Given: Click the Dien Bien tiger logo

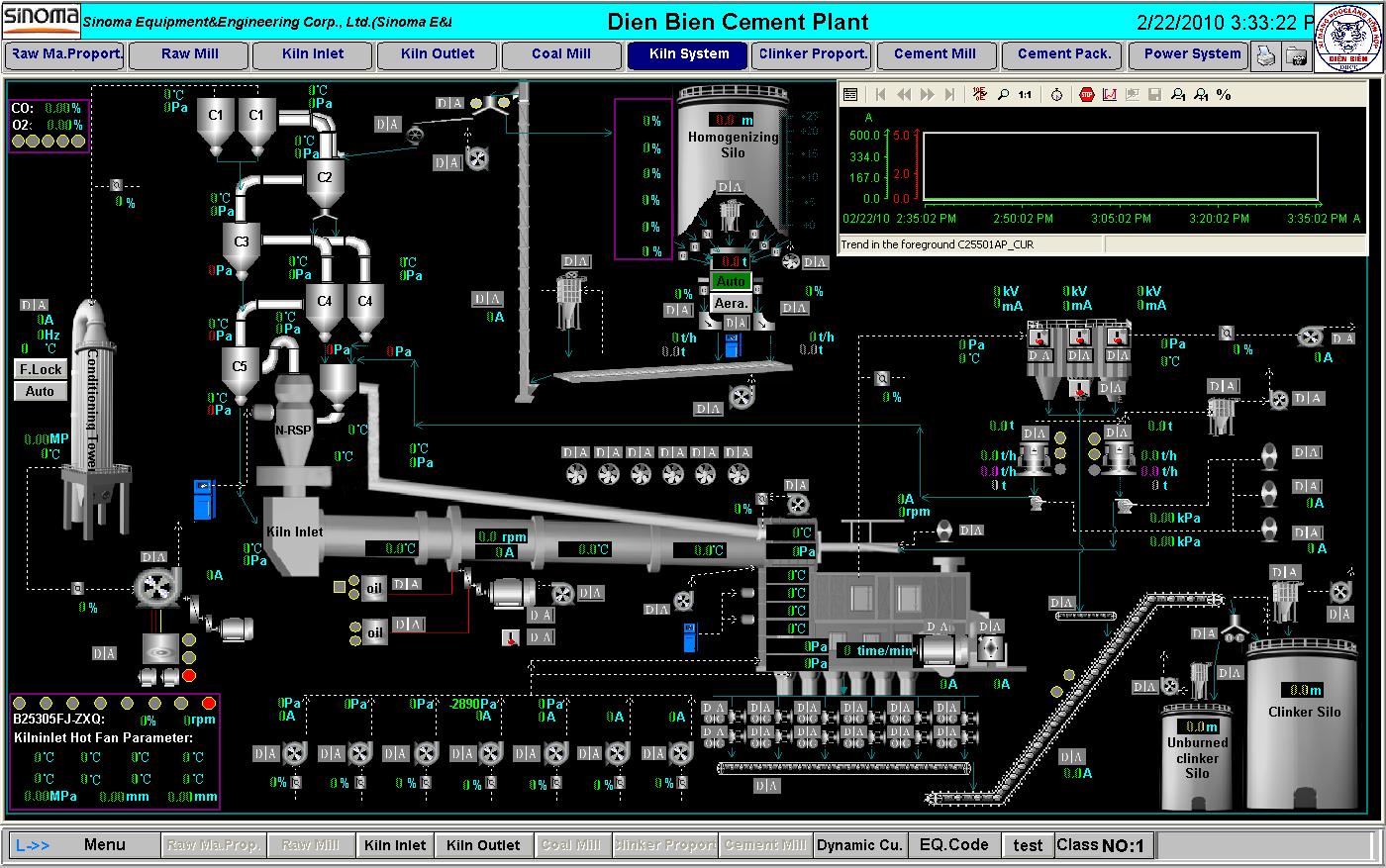Looking at the screenshot, I should tap(1348, 38).
